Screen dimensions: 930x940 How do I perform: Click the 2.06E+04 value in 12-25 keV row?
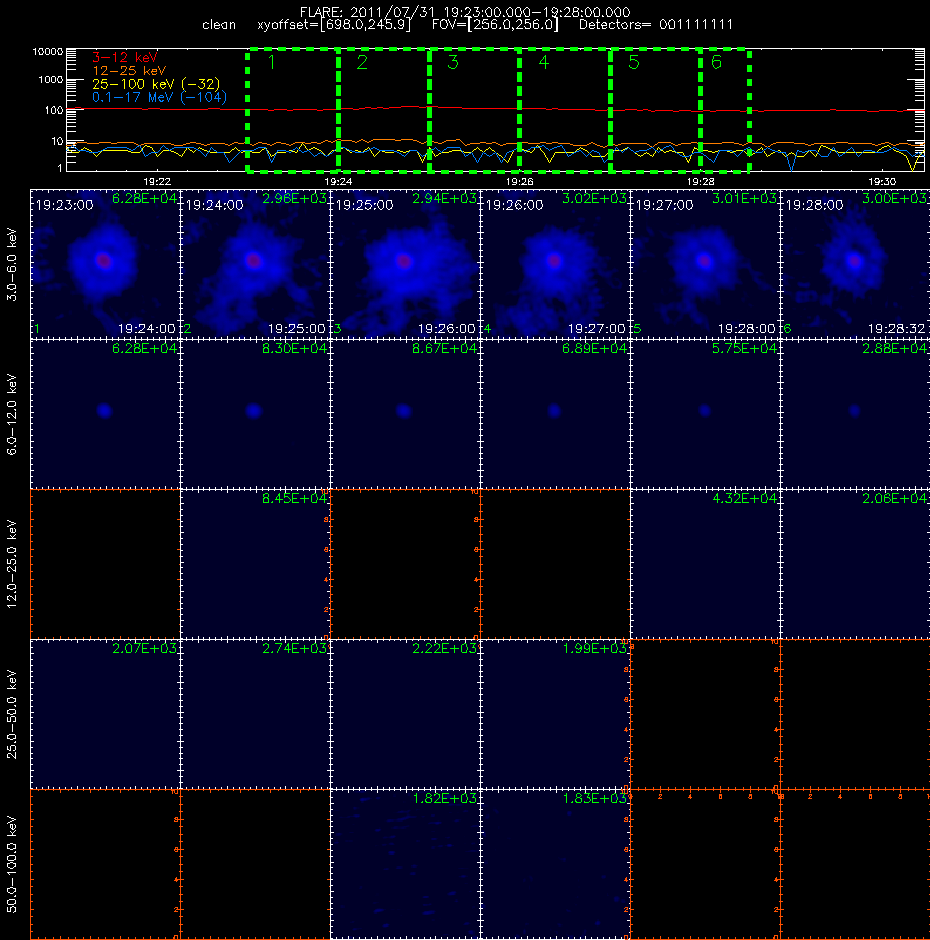point(895,498)
